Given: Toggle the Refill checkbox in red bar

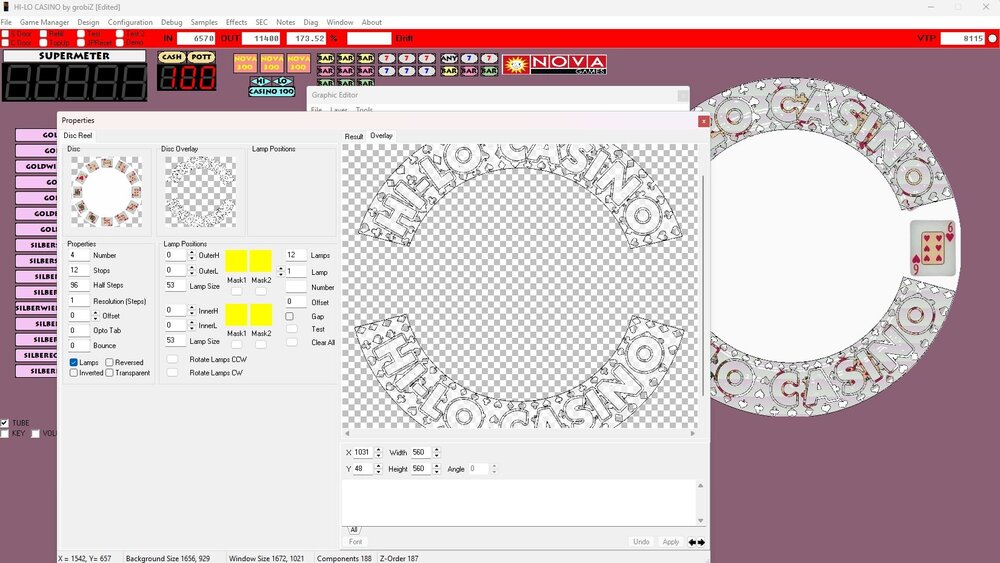Looking at the screenshot, I should point(43,34).
